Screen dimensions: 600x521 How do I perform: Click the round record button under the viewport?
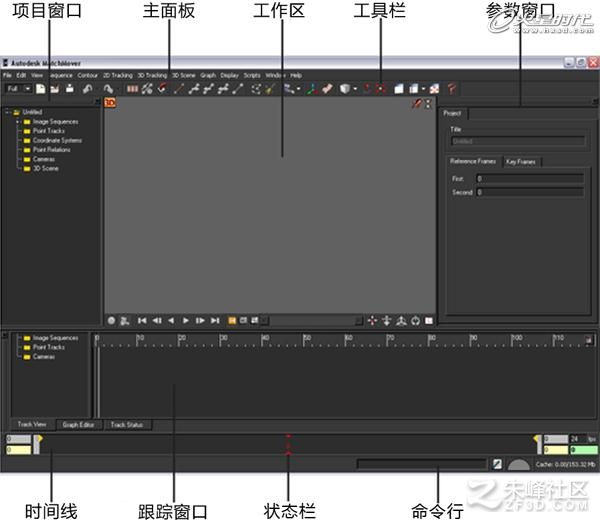pos(111,321)
